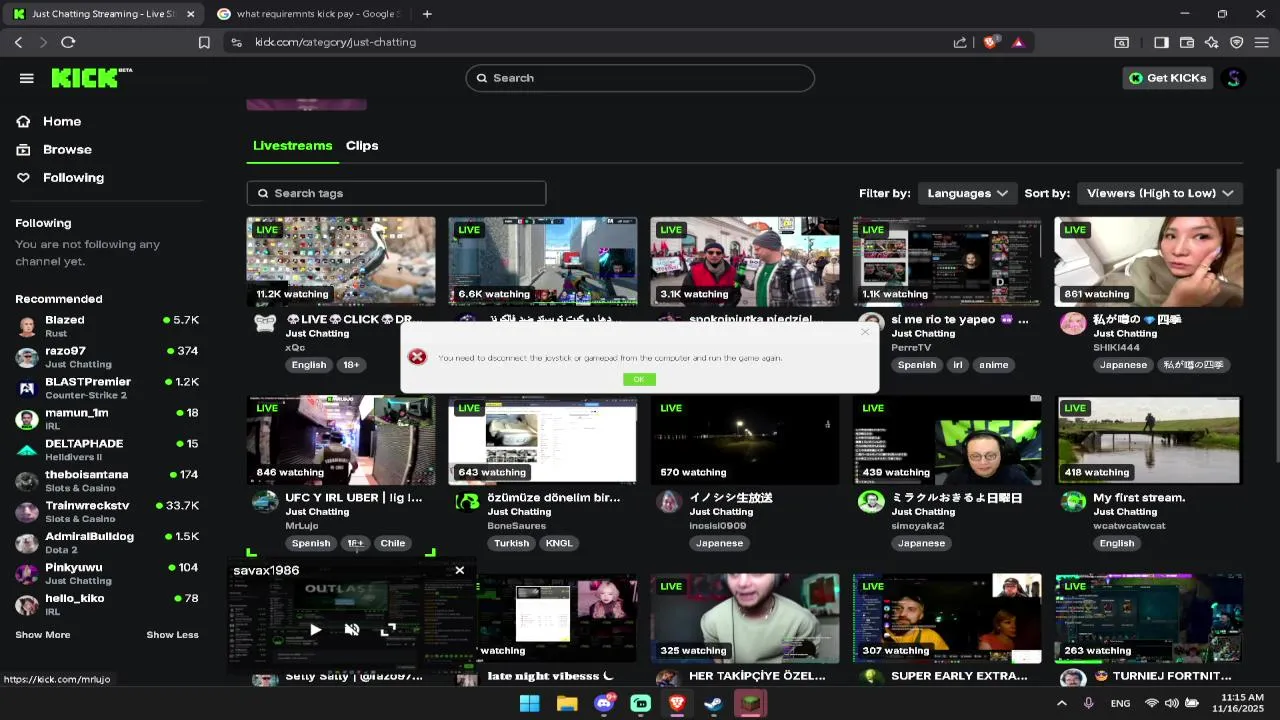The width and height of the screenshot is (1280, 720).
Task: Bookmark this page icon
Action: pos(204,42)
